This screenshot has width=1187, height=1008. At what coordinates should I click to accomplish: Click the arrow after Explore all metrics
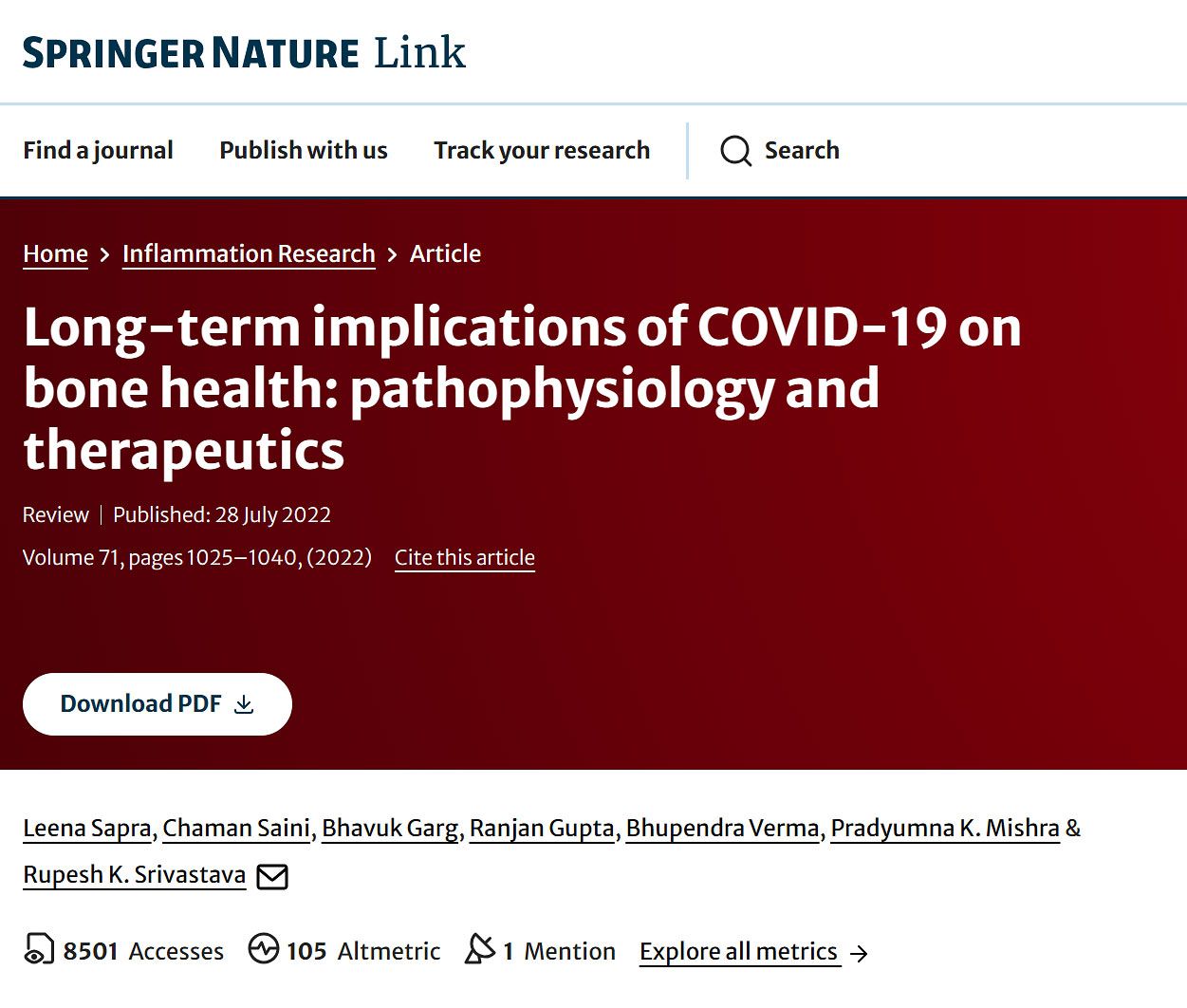(859, 953)
